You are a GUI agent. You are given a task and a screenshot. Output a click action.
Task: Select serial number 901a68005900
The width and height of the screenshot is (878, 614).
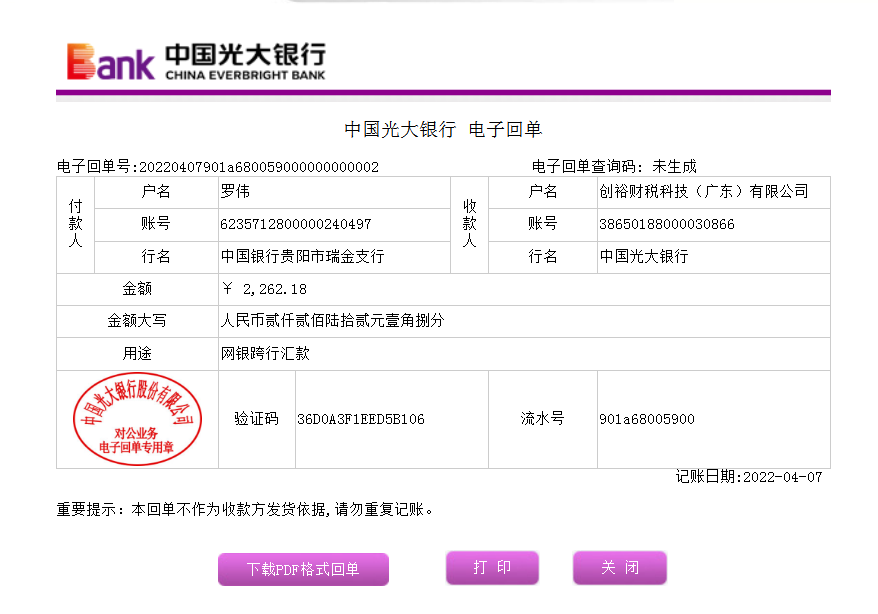tap(647, 419)
